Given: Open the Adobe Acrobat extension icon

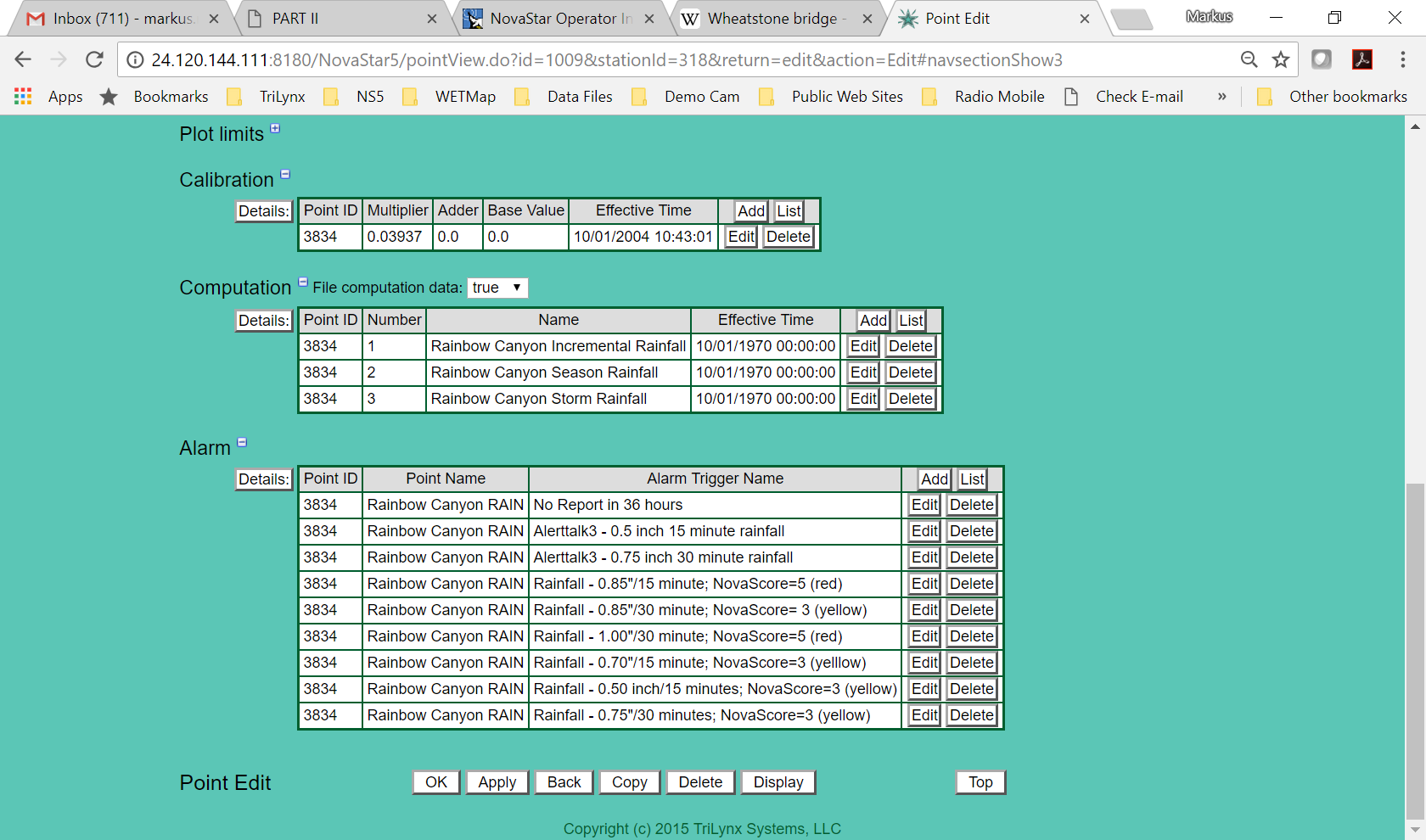Looking at the screenshot, I should point(1362,59).
